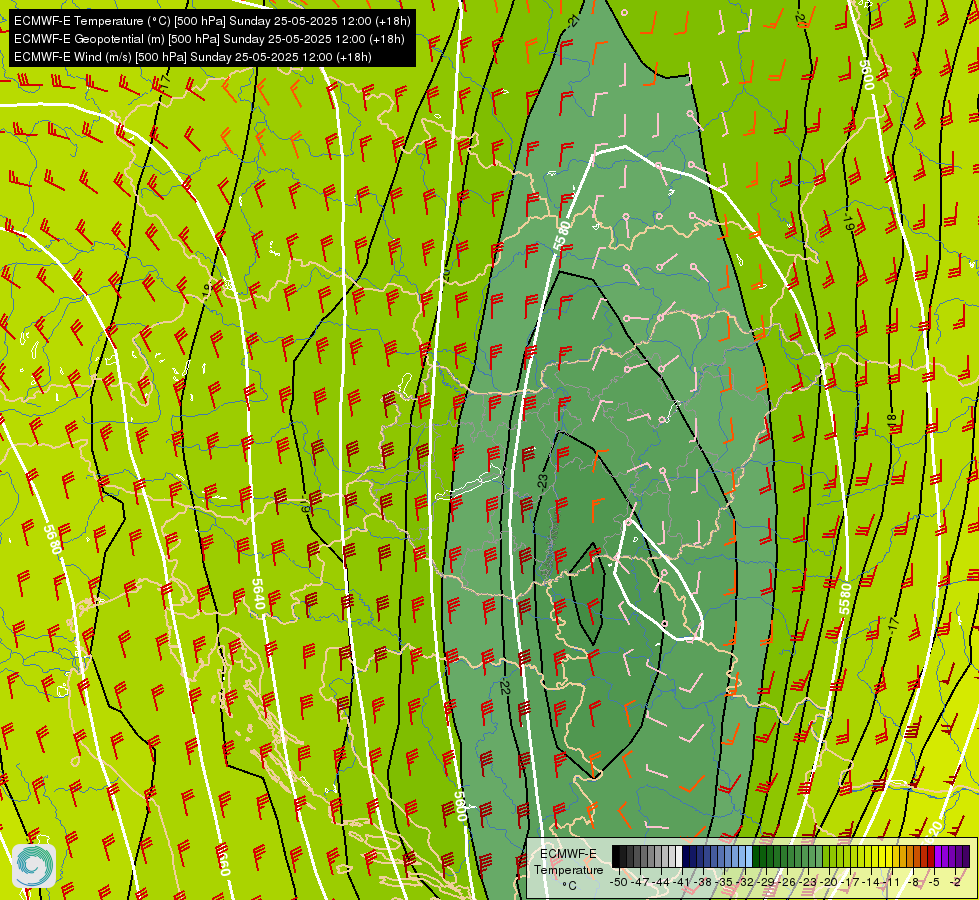Screen dimensions: 979x900
Task: Select the ECMWF-E Wind 500 hPa legend line
Action: tap(193, 57)
